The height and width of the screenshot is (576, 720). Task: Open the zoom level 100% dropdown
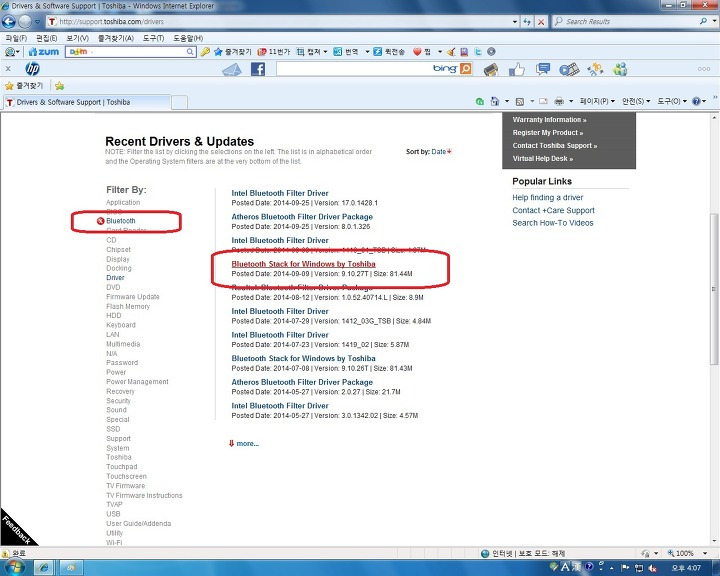point(704,553)
